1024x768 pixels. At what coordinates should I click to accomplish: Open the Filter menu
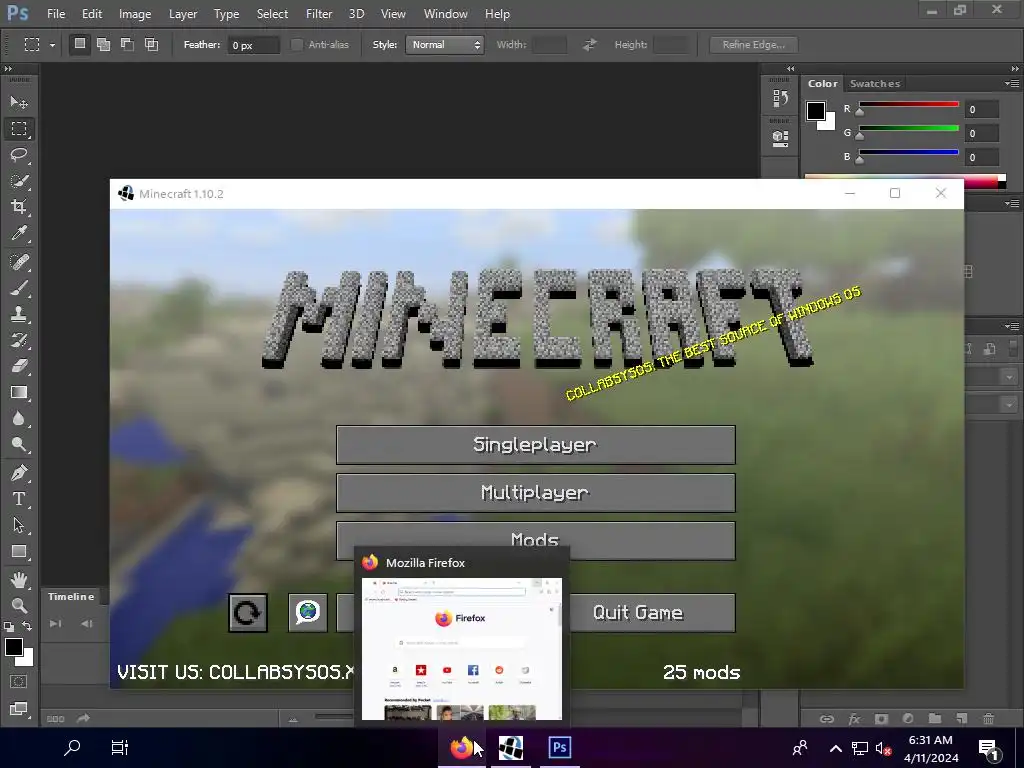click(x=319, y=14)
